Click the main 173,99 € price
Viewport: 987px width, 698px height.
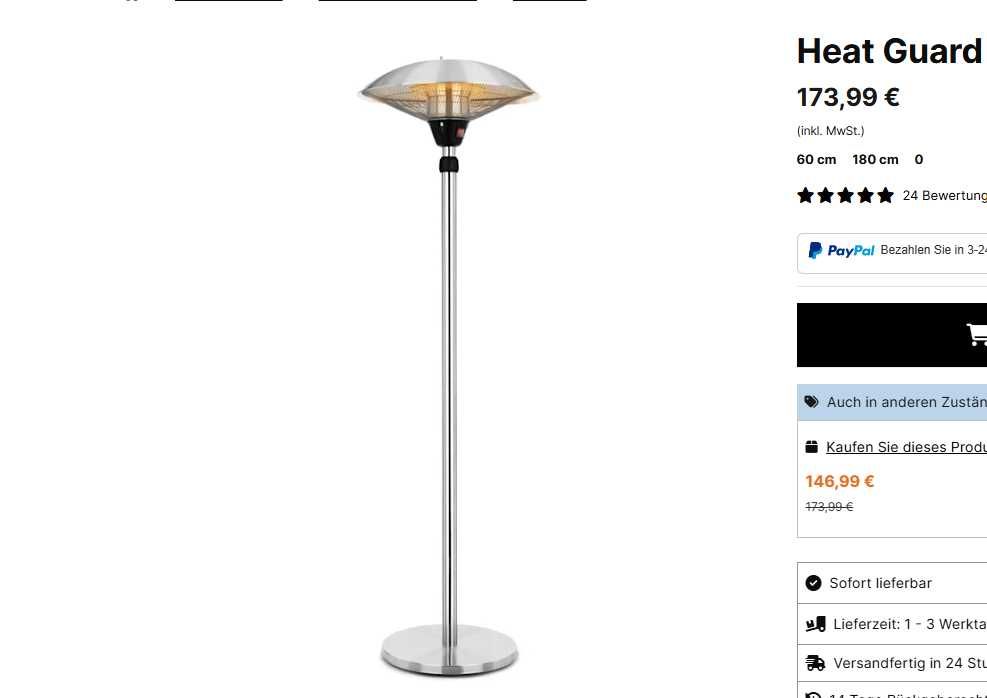pos(848,97)
